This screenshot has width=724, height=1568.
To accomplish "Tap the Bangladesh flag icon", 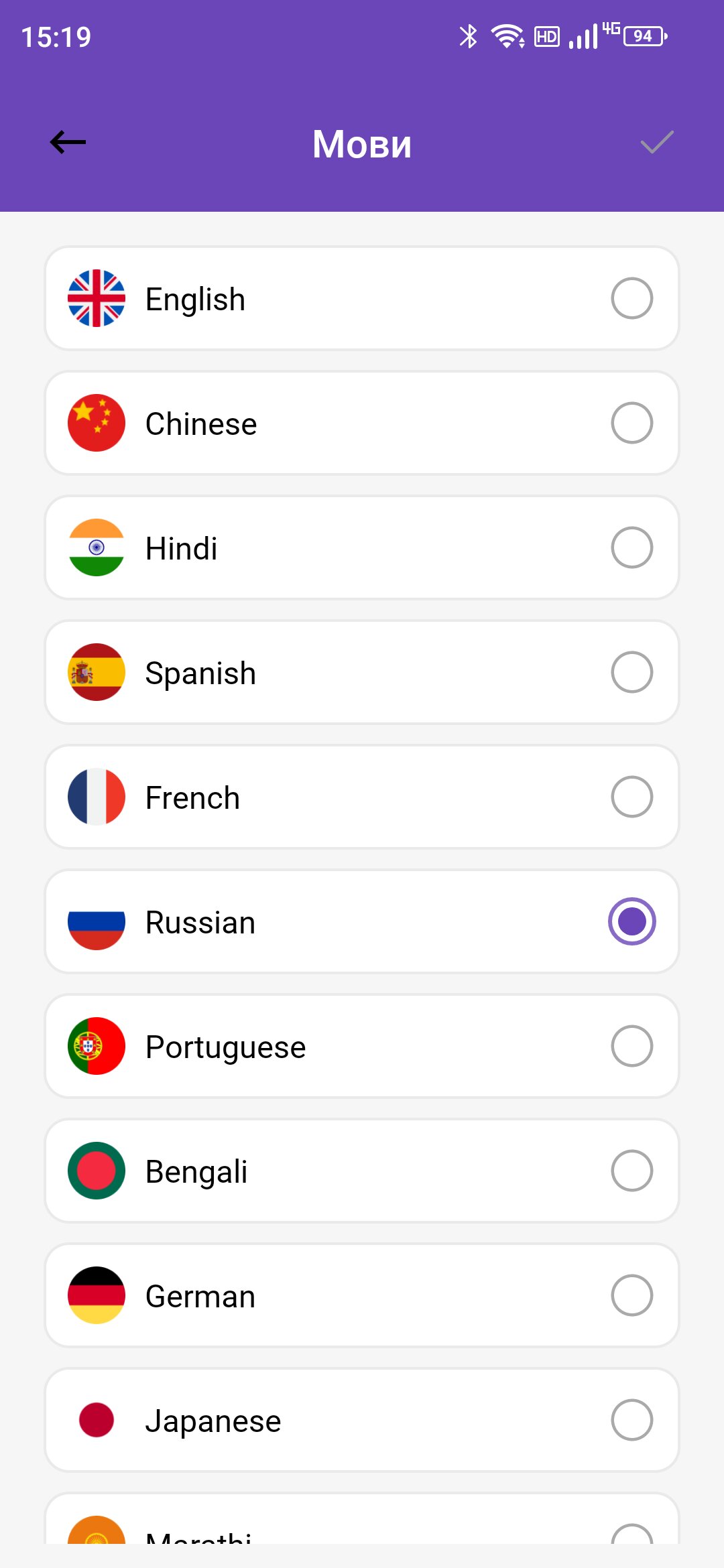I will tap(97, 1171).
